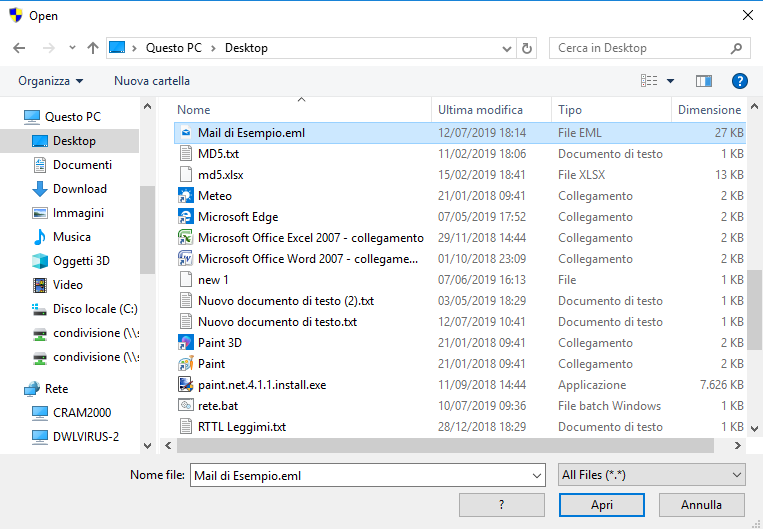The height and width of the screenshot is (529, 763).
Task: Select rete.bat file icon
Action: coord(185,405)
